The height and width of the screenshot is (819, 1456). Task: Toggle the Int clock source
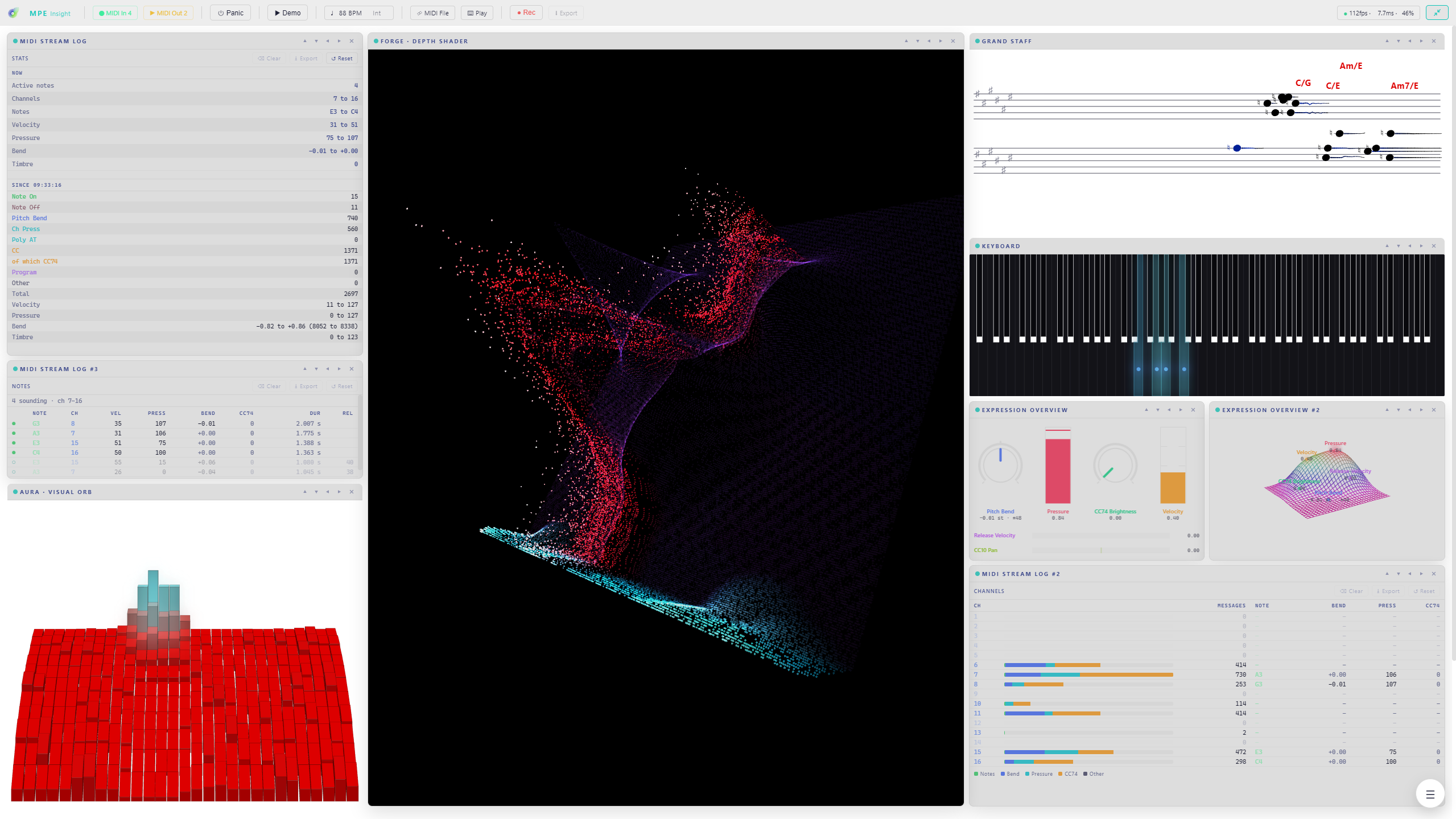pyautogui.click(x=377, y=13)
